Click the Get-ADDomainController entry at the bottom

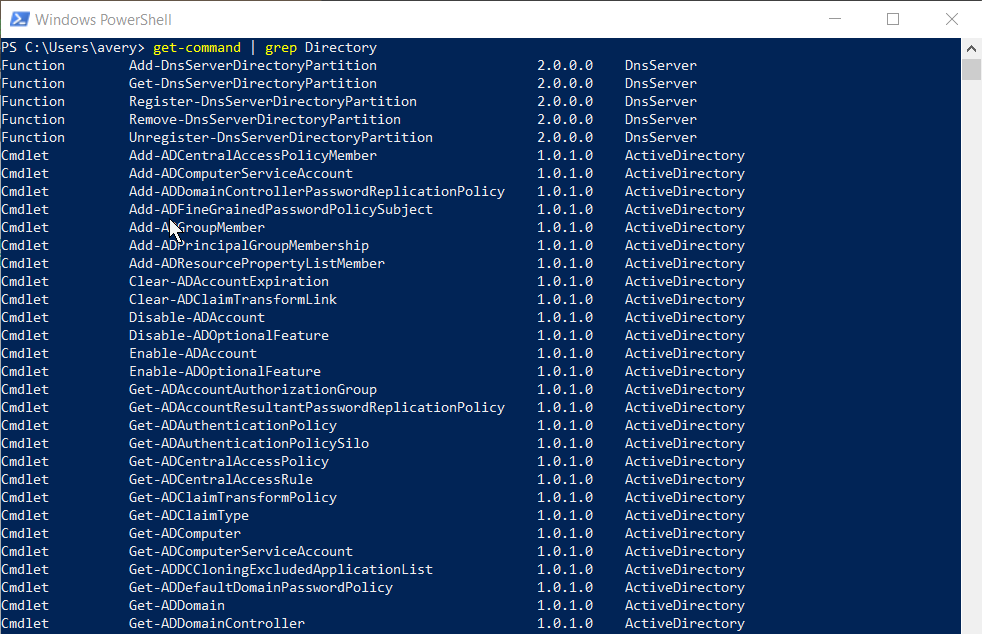pyautogui.click(x=216, y=623)
